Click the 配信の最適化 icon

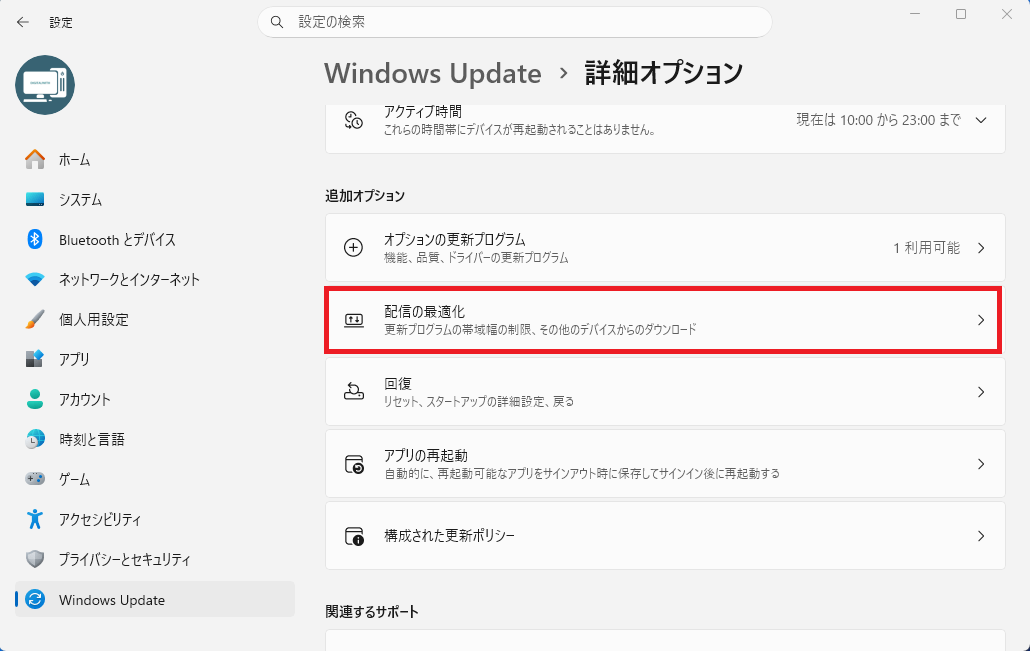(353, 320)
